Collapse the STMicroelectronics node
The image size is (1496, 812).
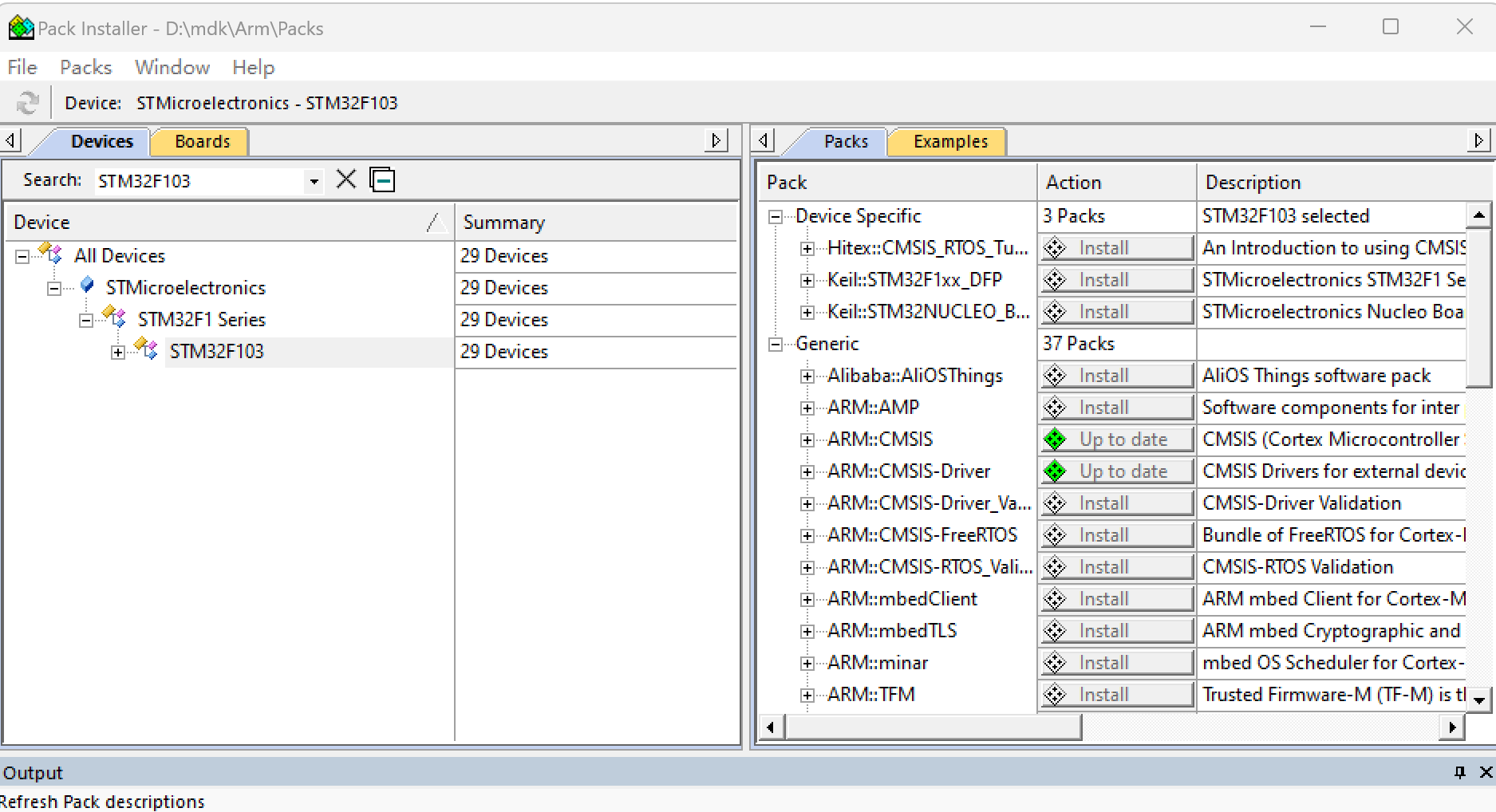tap(54, 289)
